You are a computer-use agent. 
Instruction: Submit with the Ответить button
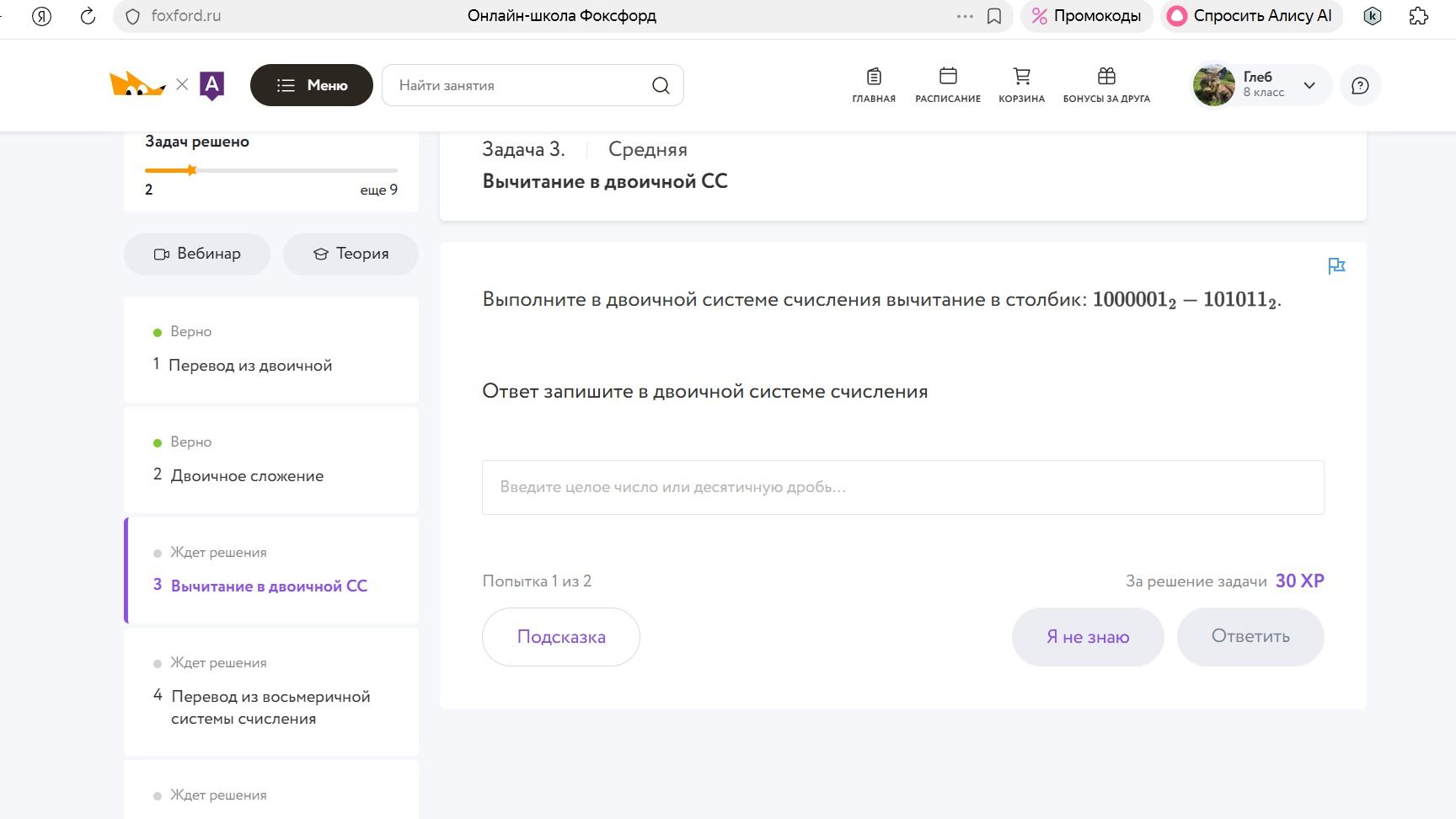click(x=1250, y=637)
